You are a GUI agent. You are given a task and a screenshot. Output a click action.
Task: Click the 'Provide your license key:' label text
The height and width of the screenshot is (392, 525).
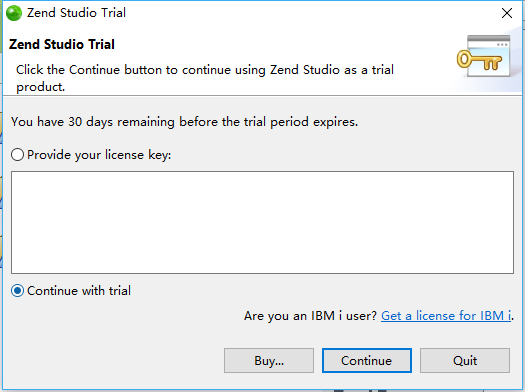tap(99, 155)
